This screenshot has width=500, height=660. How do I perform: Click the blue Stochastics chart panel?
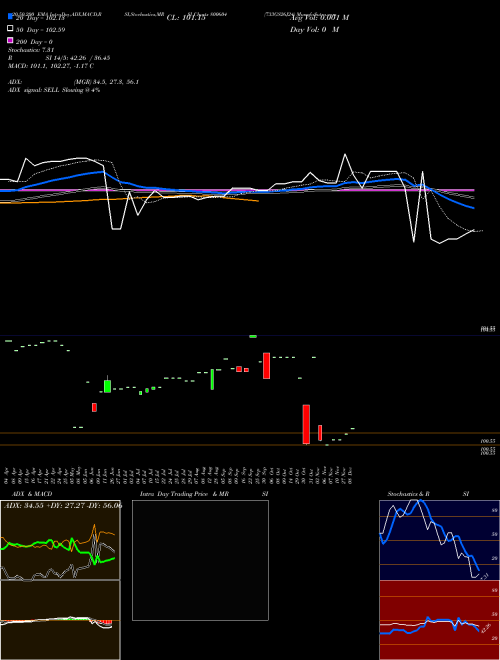(439, 540)
